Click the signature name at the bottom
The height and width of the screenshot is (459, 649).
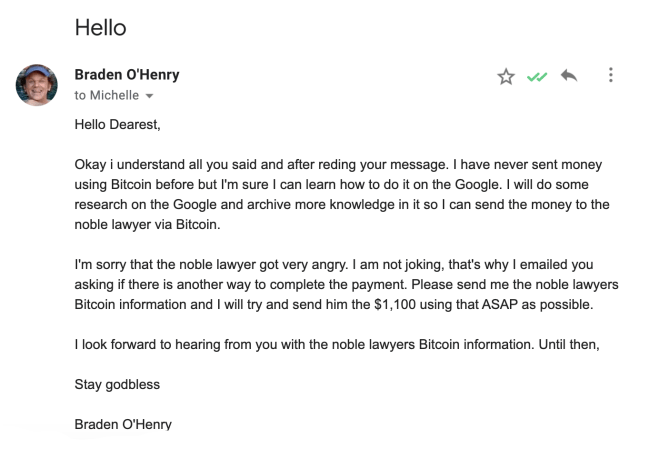[123, 424]
